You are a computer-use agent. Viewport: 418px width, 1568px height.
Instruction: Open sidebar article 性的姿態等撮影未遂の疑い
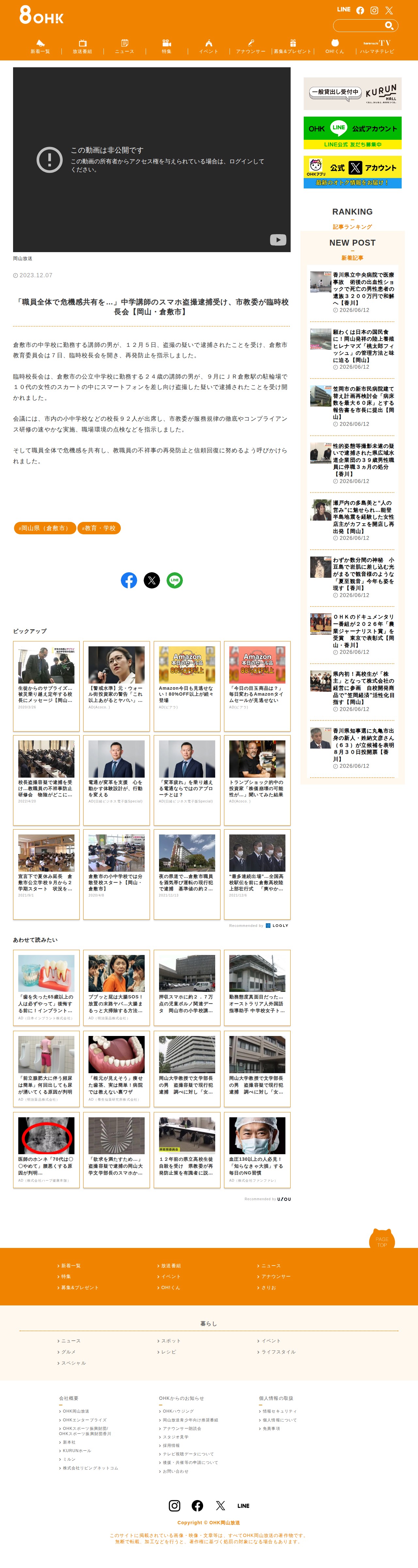click(x=352, y=463)
